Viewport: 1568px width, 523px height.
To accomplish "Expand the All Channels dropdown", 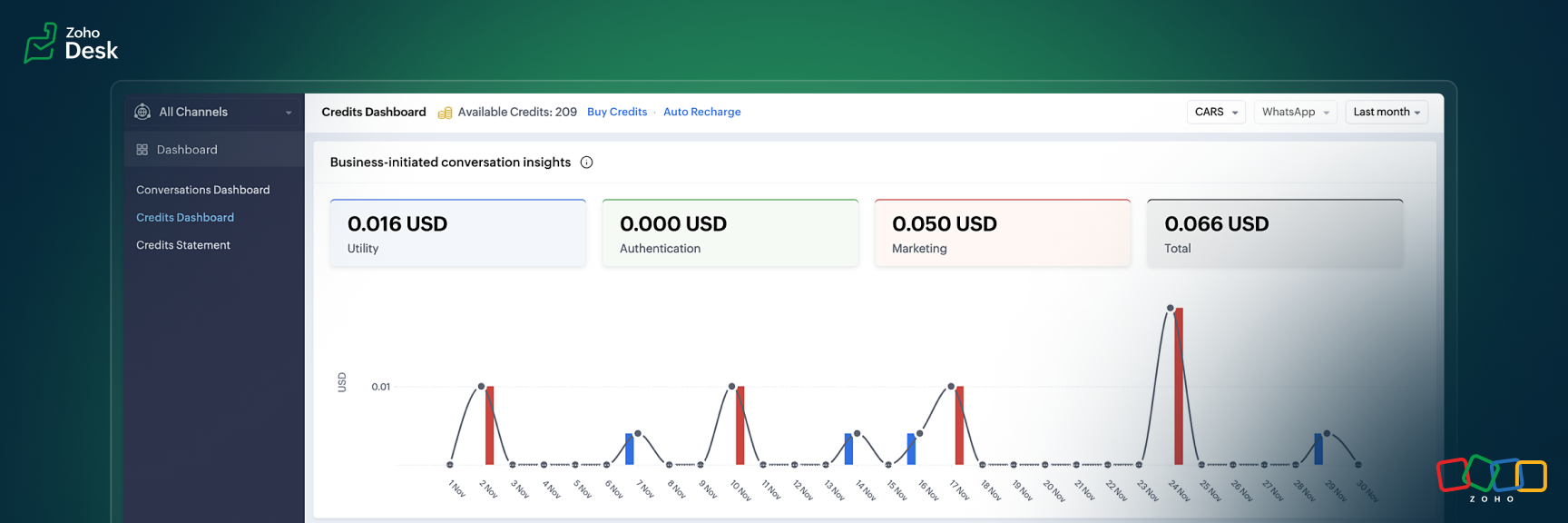I will 214,112.
